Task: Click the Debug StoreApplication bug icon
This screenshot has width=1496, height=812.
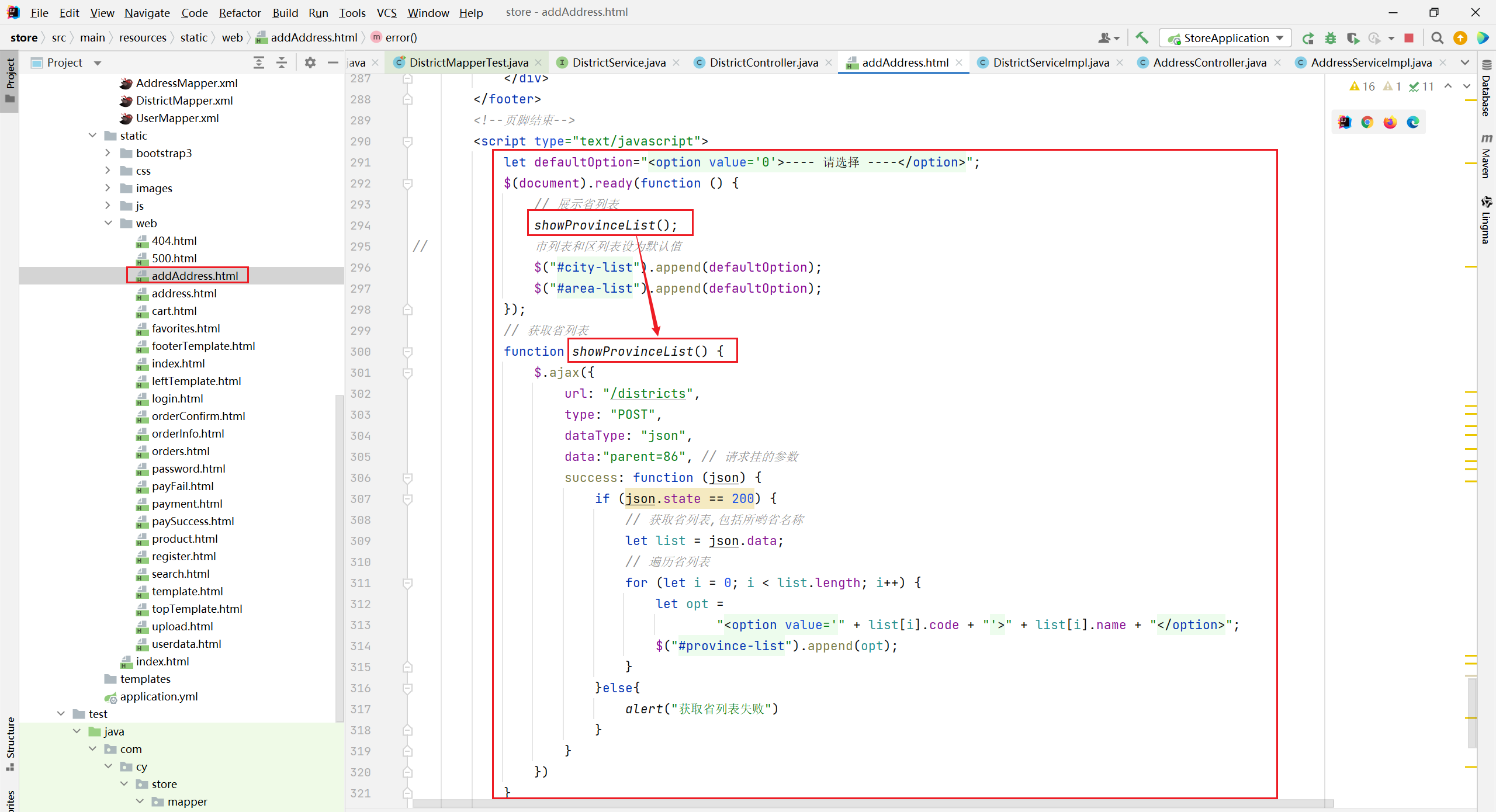Action: click(1331, 38)
